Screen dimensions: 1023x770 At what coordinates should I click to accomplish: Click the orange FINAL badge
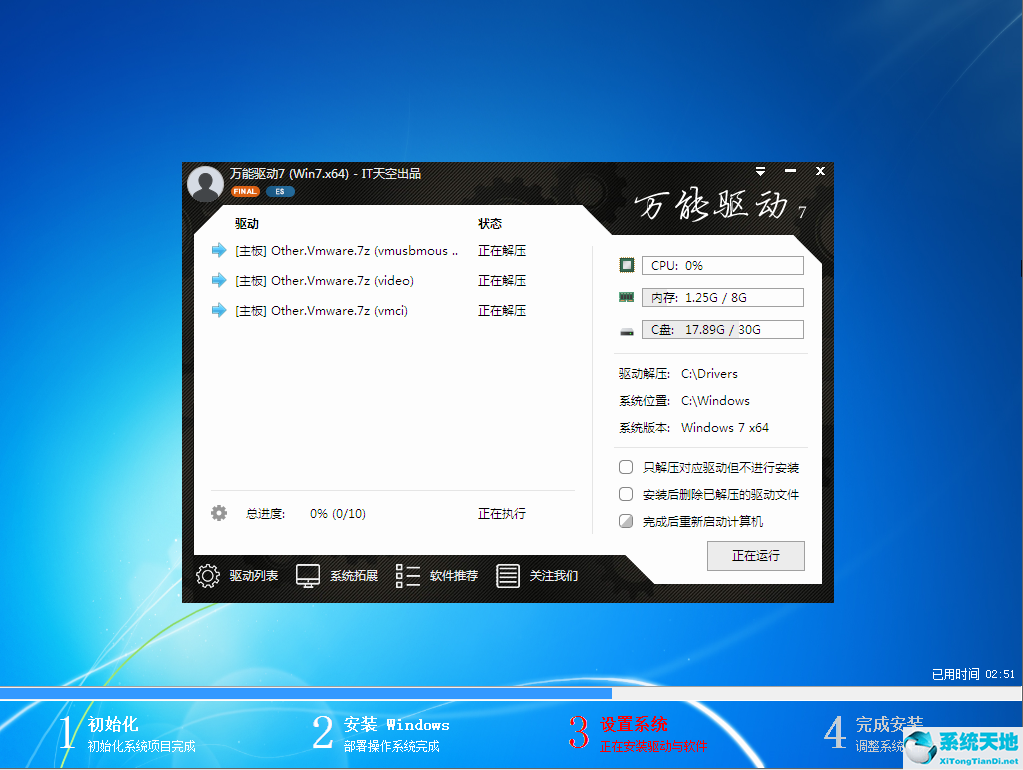[245, 191]
